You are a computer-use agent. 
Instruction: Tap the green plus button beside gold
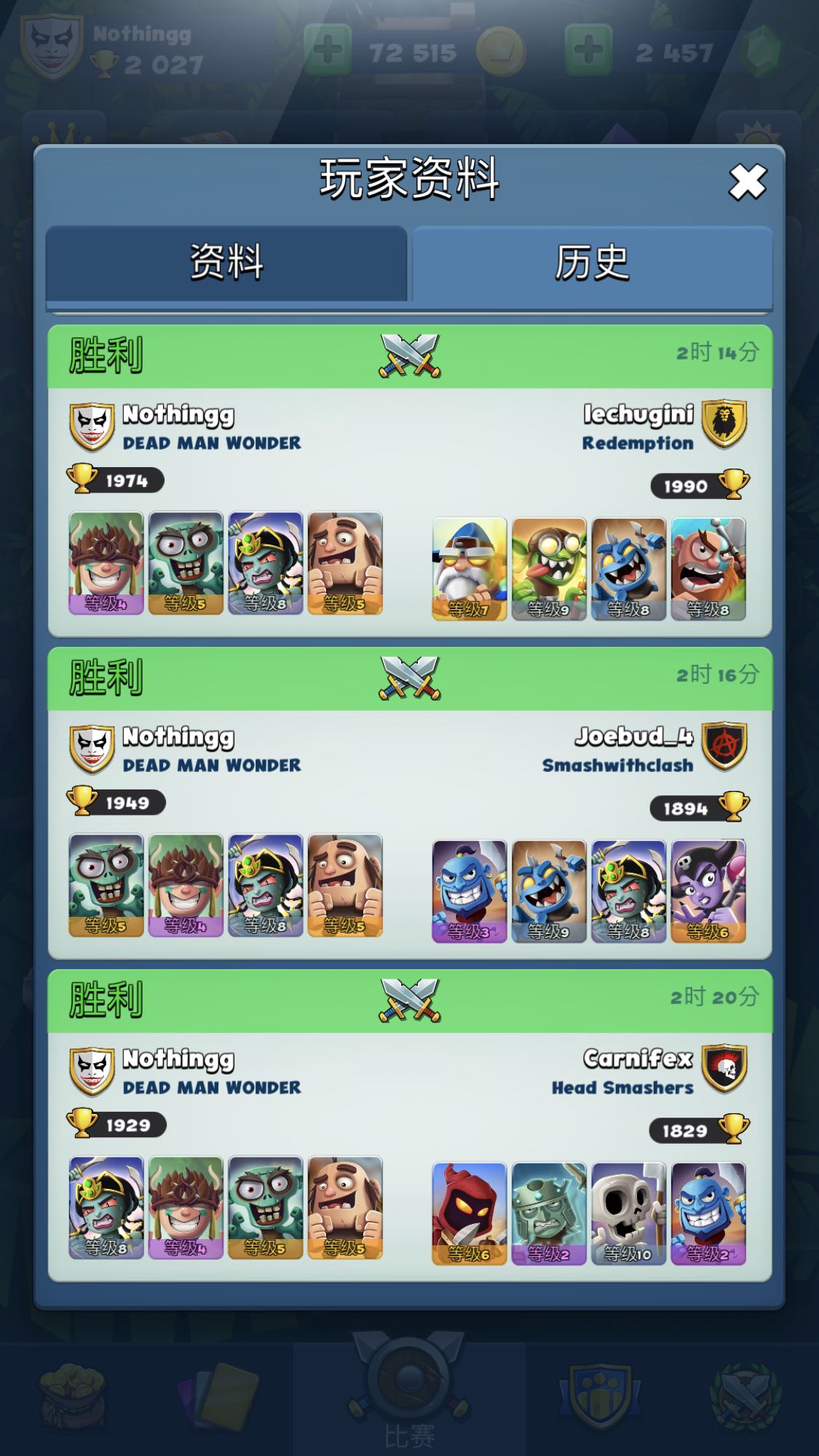click(328, 51)
